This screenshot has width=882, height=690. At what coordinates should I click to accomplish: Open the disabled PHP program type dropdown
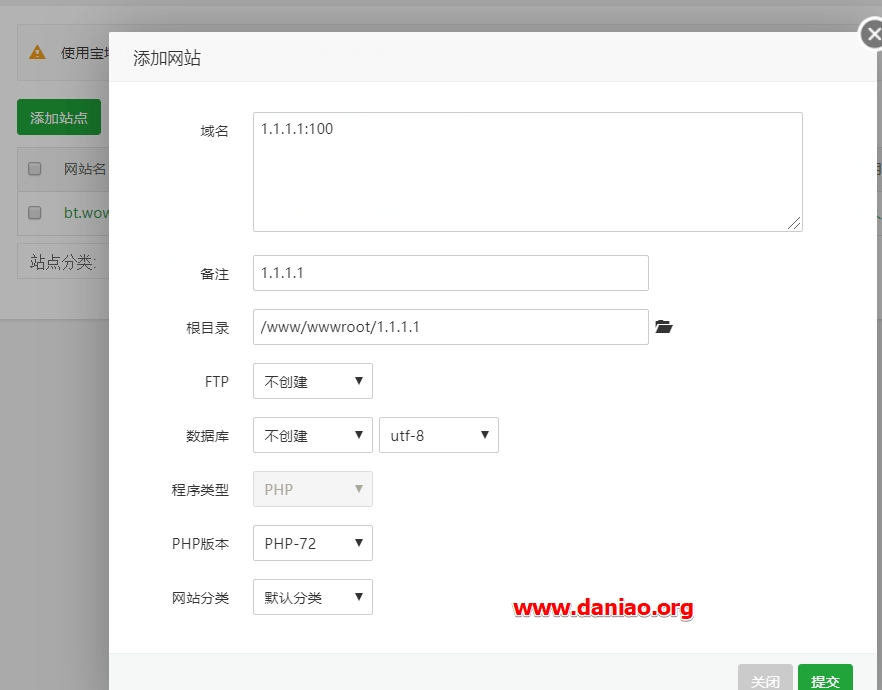(313, 489)
